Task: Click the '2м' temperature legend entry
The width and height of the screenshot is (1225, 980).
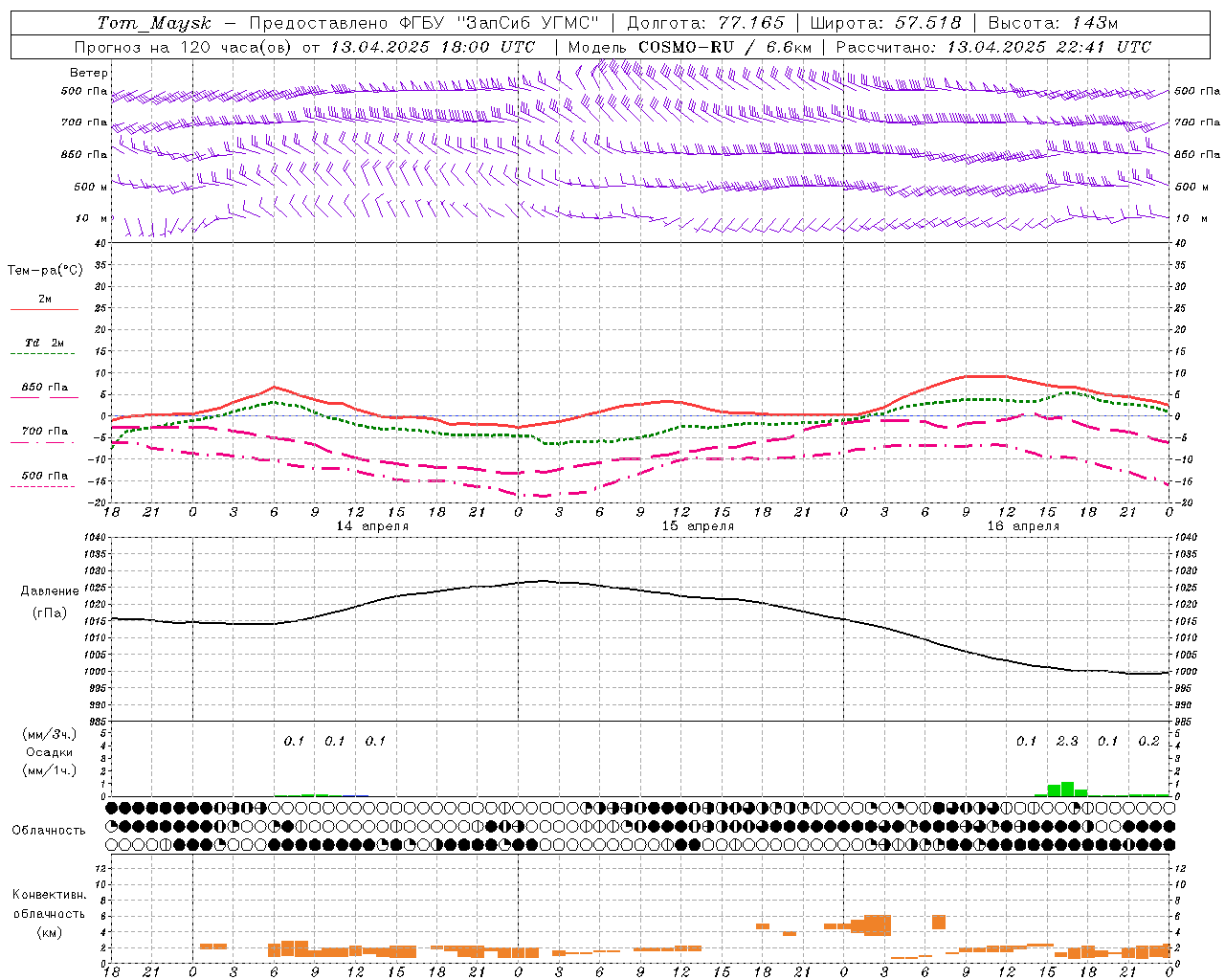Action: tap(45, 300)
